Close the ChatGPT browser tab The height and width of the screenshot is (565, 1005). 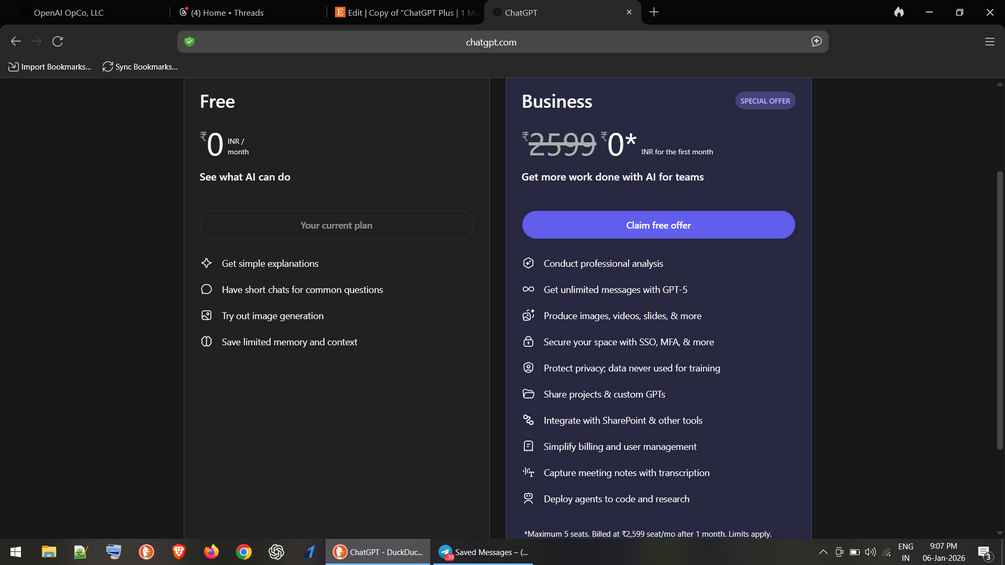[x=629, y=12]
